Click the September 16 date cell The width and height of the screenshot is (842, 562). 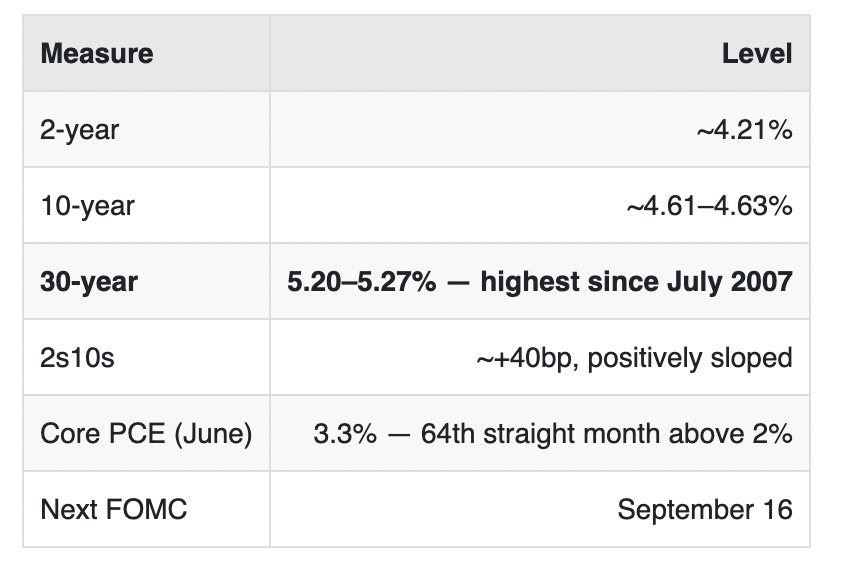(705, 509)
